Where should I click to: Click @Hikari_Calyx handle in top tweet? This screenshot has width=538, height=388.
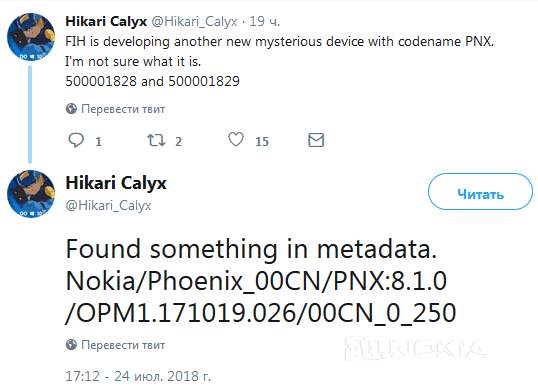(194, 22)
